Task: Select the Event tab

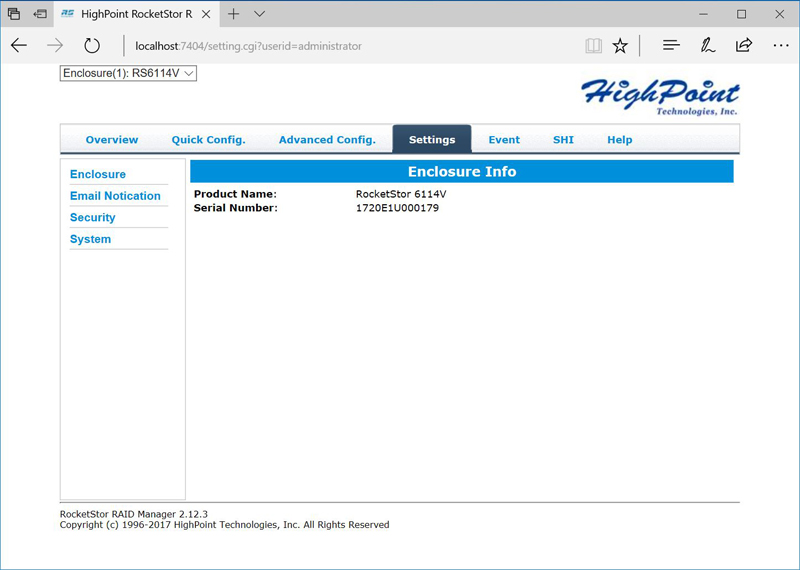Action: pos(504,140)
